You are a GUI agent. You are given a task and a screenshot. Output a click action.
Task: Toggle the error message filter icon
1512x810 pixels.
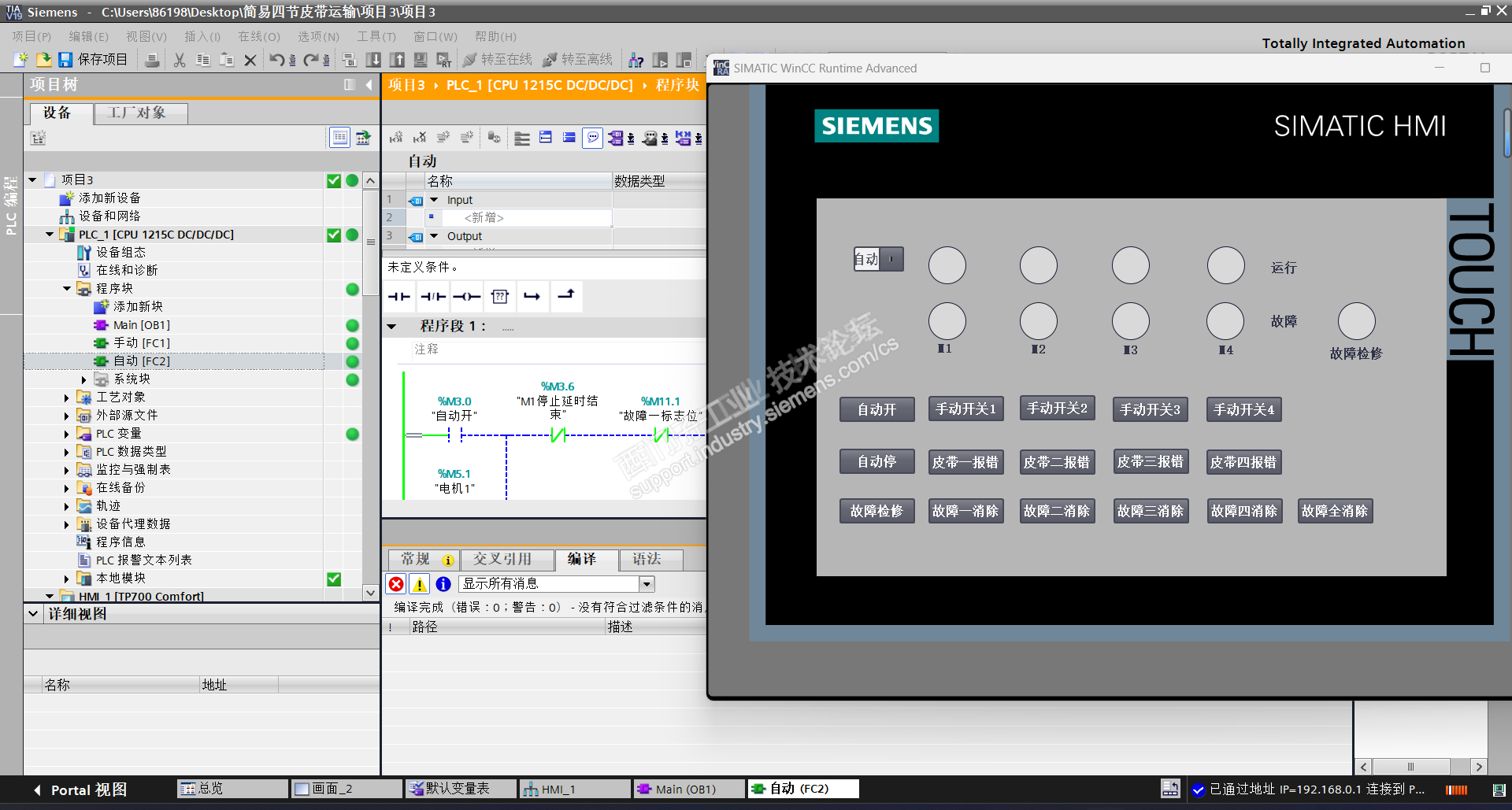coord(396,584)
